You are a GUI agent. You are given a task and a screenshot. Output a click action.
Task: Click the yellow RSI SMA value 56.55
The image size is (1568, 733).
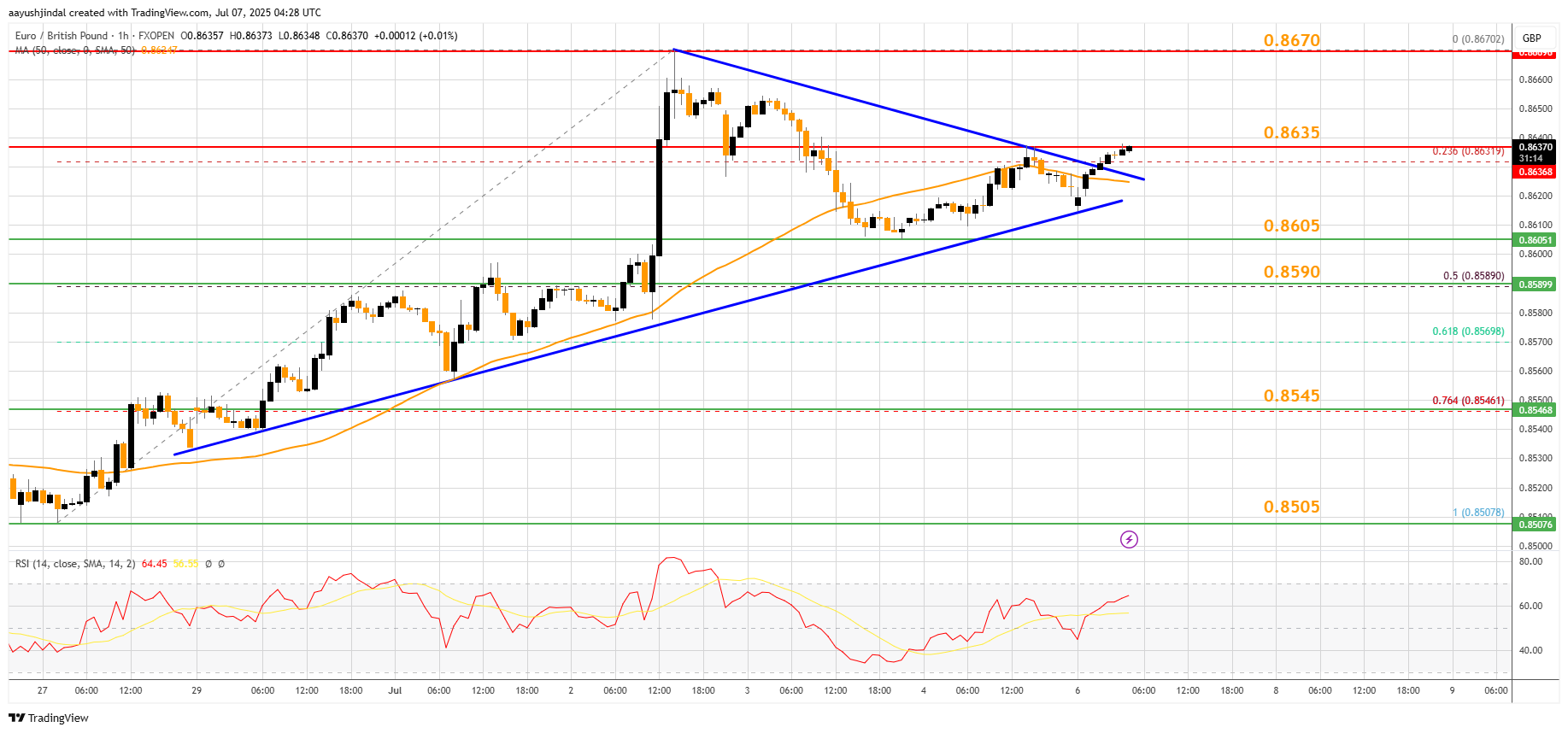(x=185, y=564)
